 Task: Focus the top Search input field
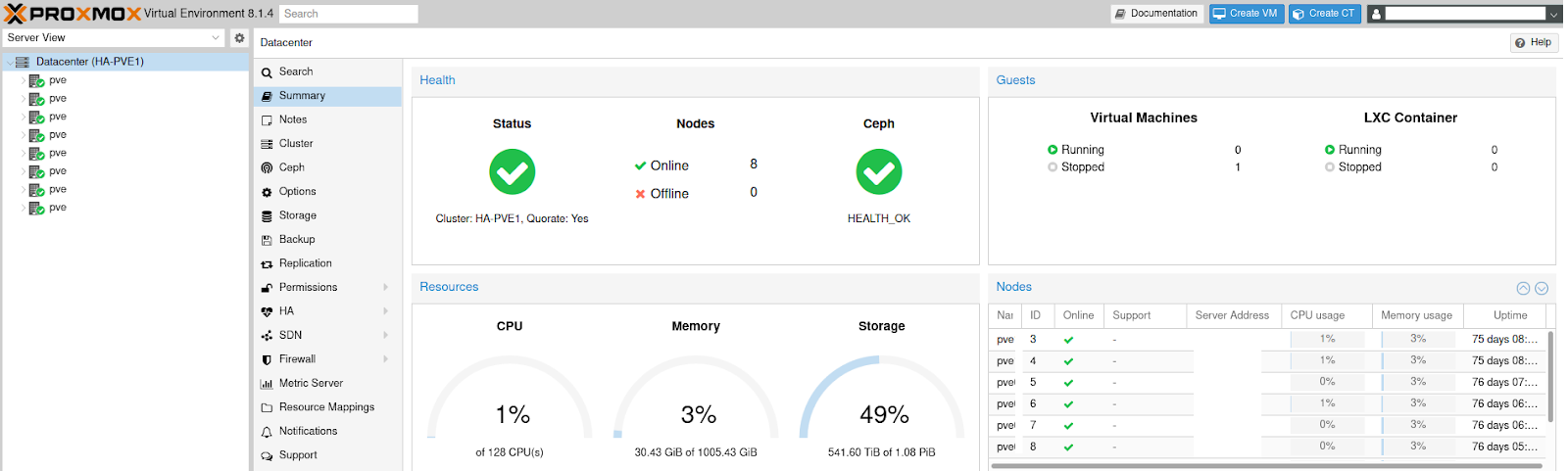[x=348, y=14]
